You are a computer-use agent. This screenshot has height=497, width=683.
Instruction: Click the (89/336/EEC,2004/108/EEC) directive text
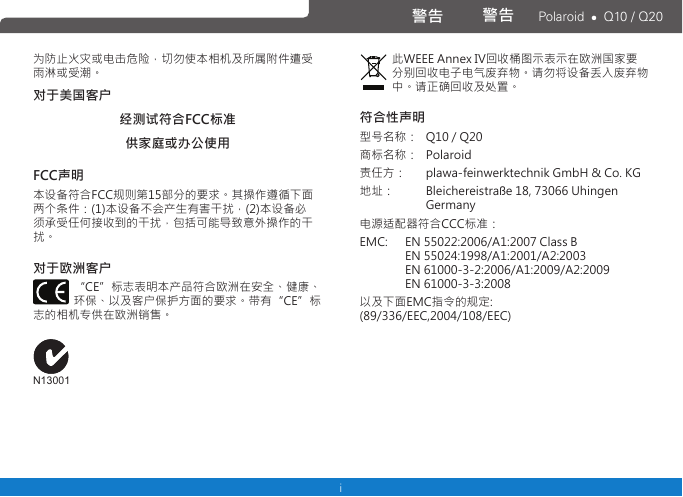pyautogui.click(x=435, y=316)
